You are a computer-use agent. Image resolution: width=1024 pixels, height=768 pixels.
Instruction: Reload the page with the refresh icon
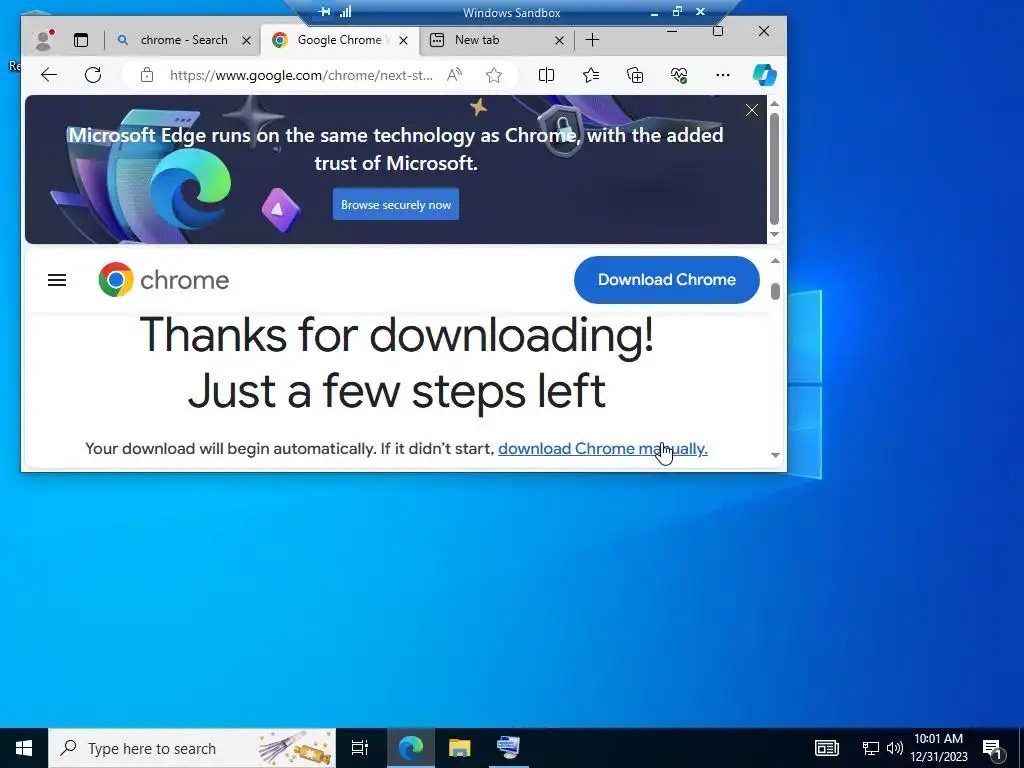pos(93,74)
